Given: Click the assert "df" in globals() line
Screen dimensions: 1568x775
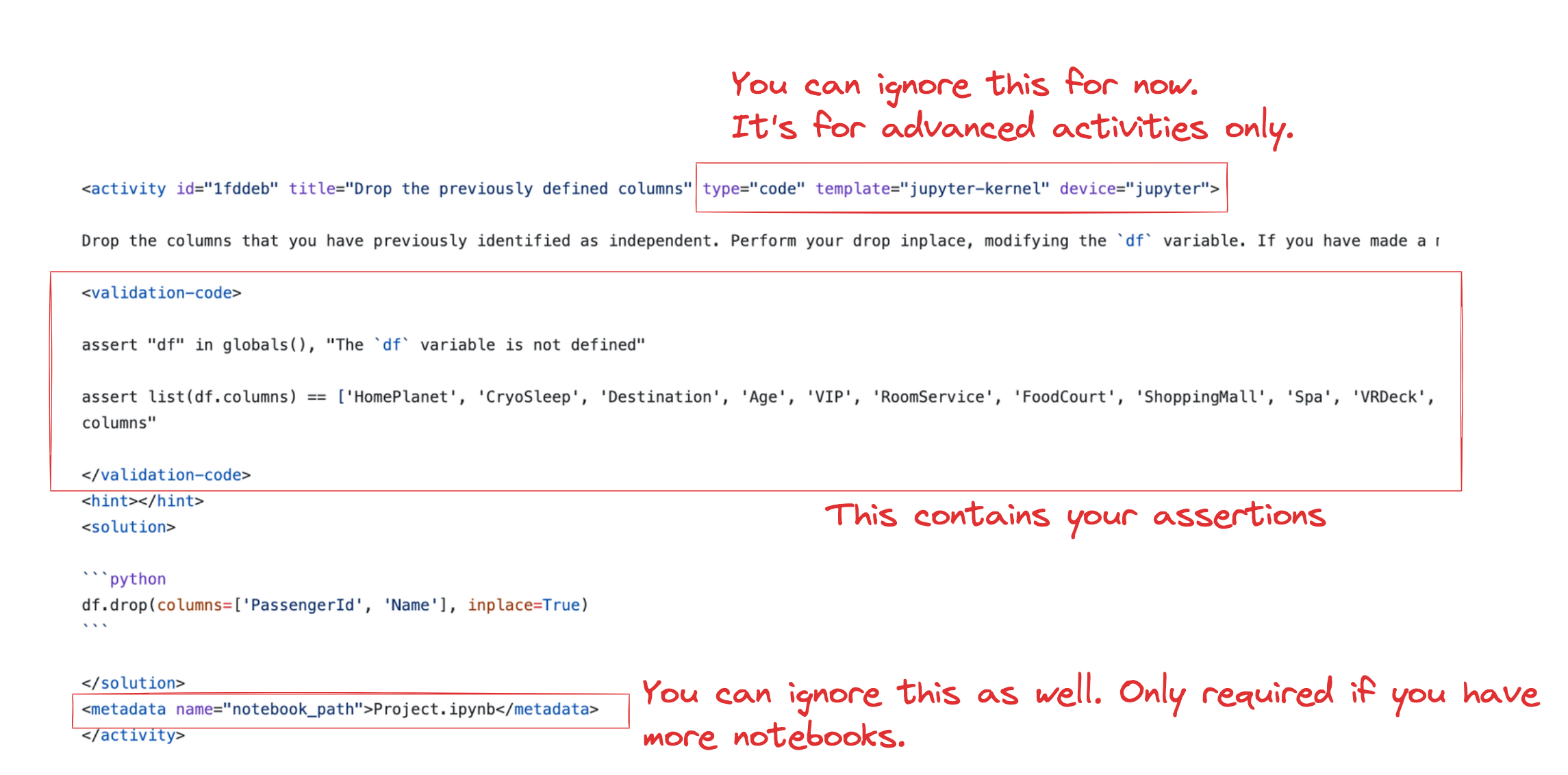Looking at the screenshot, I should point(364,345).
